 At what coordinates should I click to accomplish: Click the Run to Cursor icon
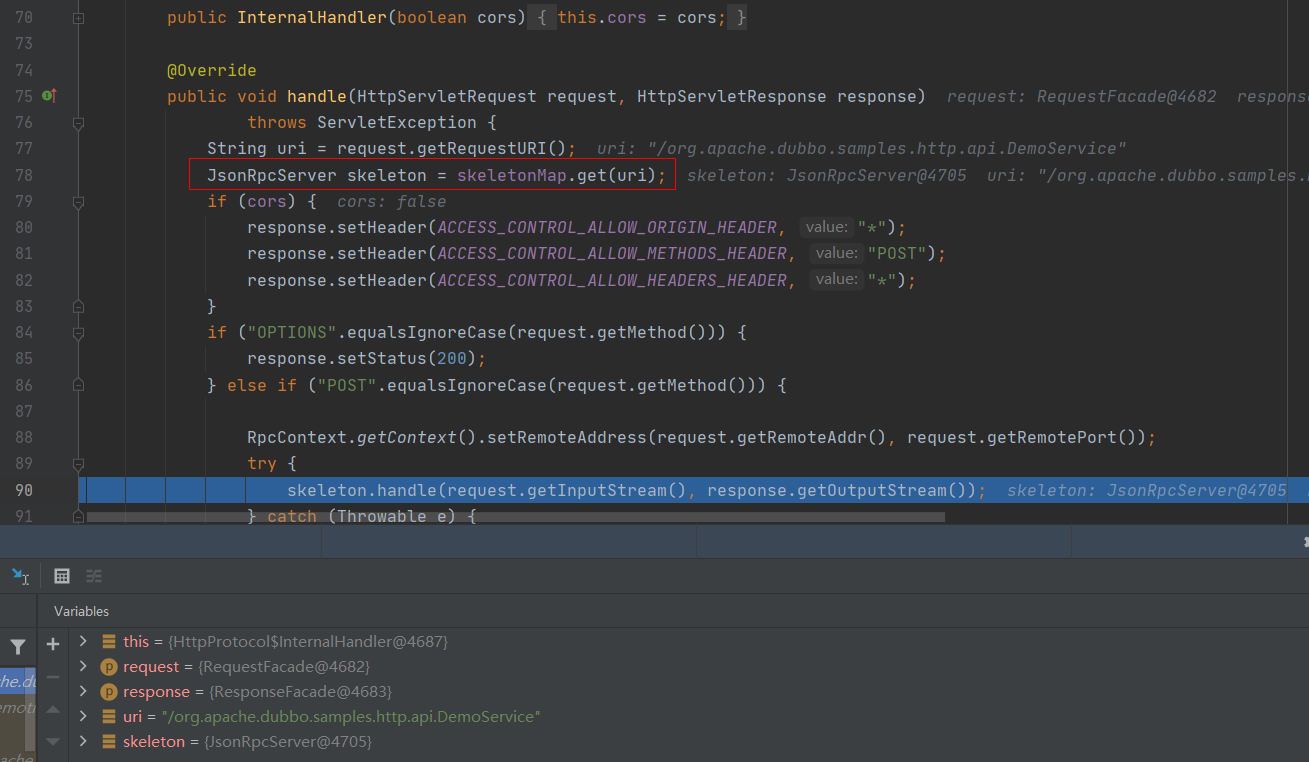[20, 576]
